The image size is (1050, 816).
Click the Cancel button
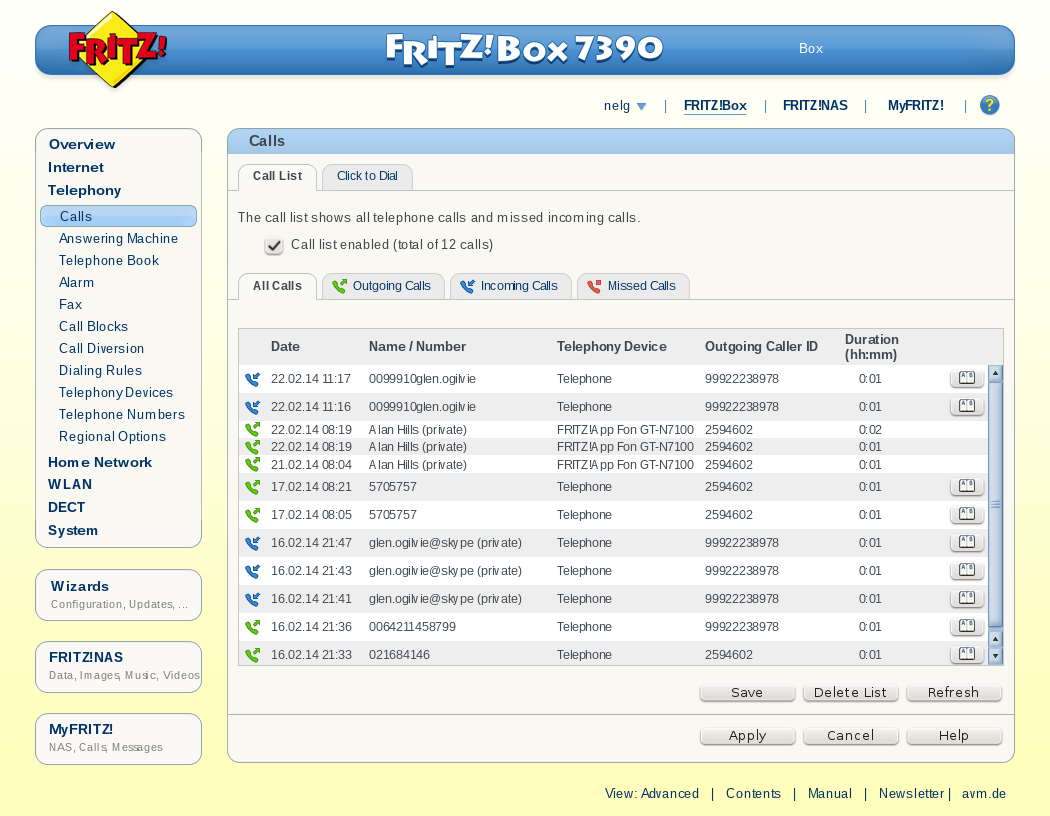(850, 736)
